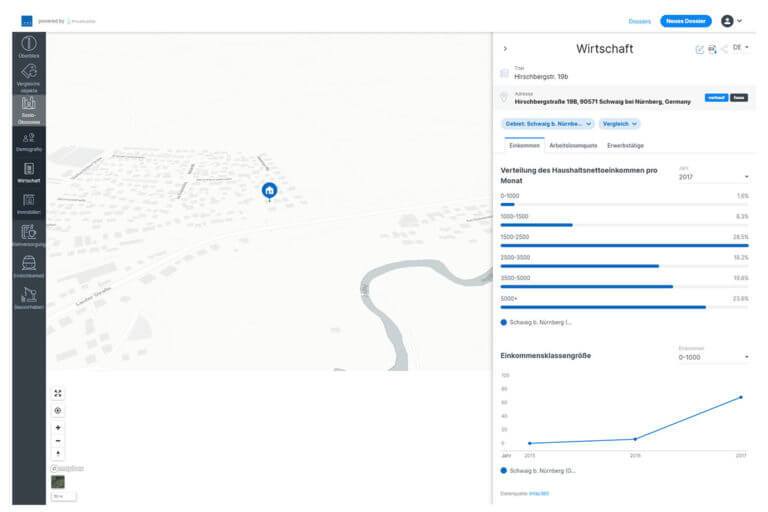Click the Neues Dossier button
768x512 pixels.
point(686,21)
